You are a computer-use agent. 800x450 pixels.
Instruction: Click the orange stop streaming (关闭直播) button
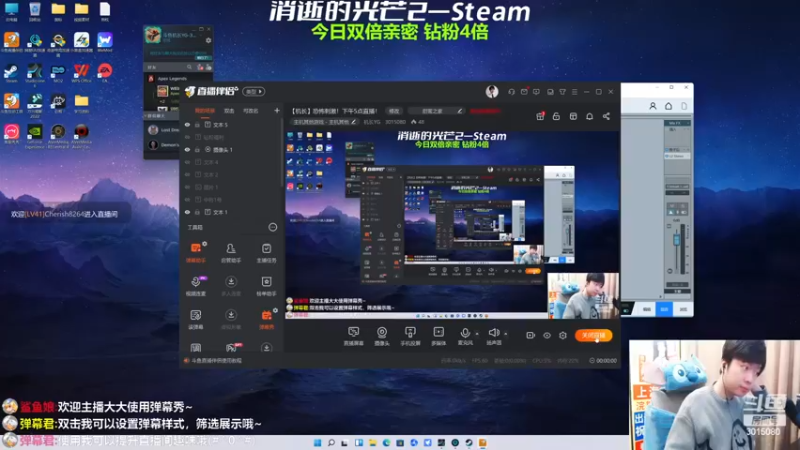click(x=593, y=335)
